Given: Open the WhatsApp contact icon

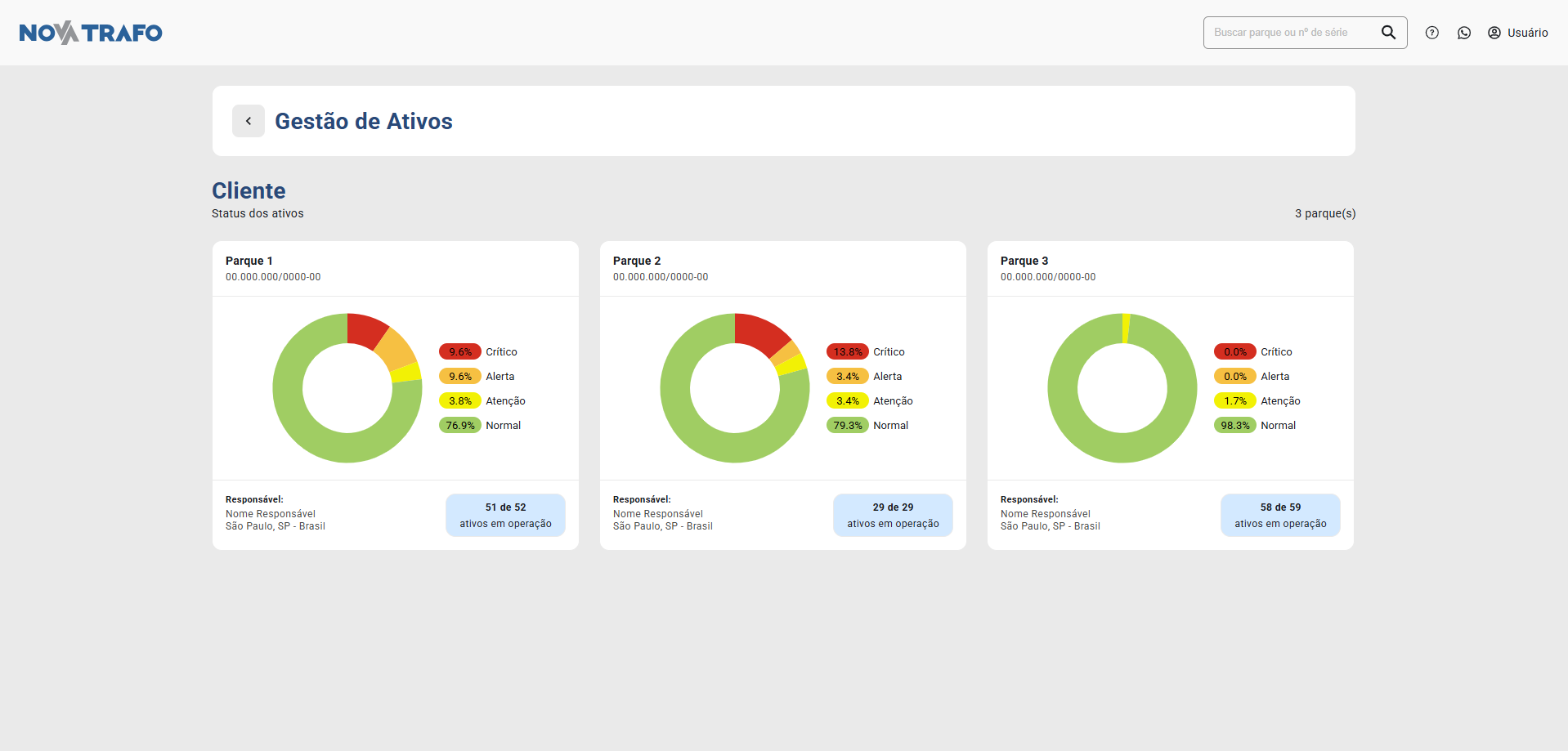Looking at the screenshot, I should 1463,33.
